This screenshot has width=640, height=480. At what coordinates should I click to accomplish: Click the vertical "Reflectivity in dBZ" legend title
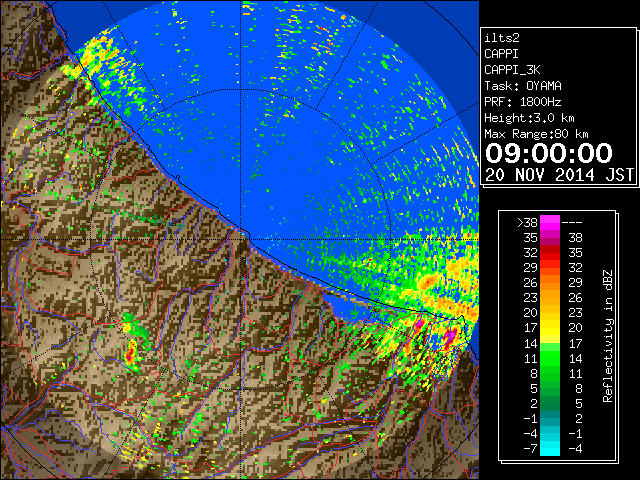pyautogui.click(x=608, y=336)
